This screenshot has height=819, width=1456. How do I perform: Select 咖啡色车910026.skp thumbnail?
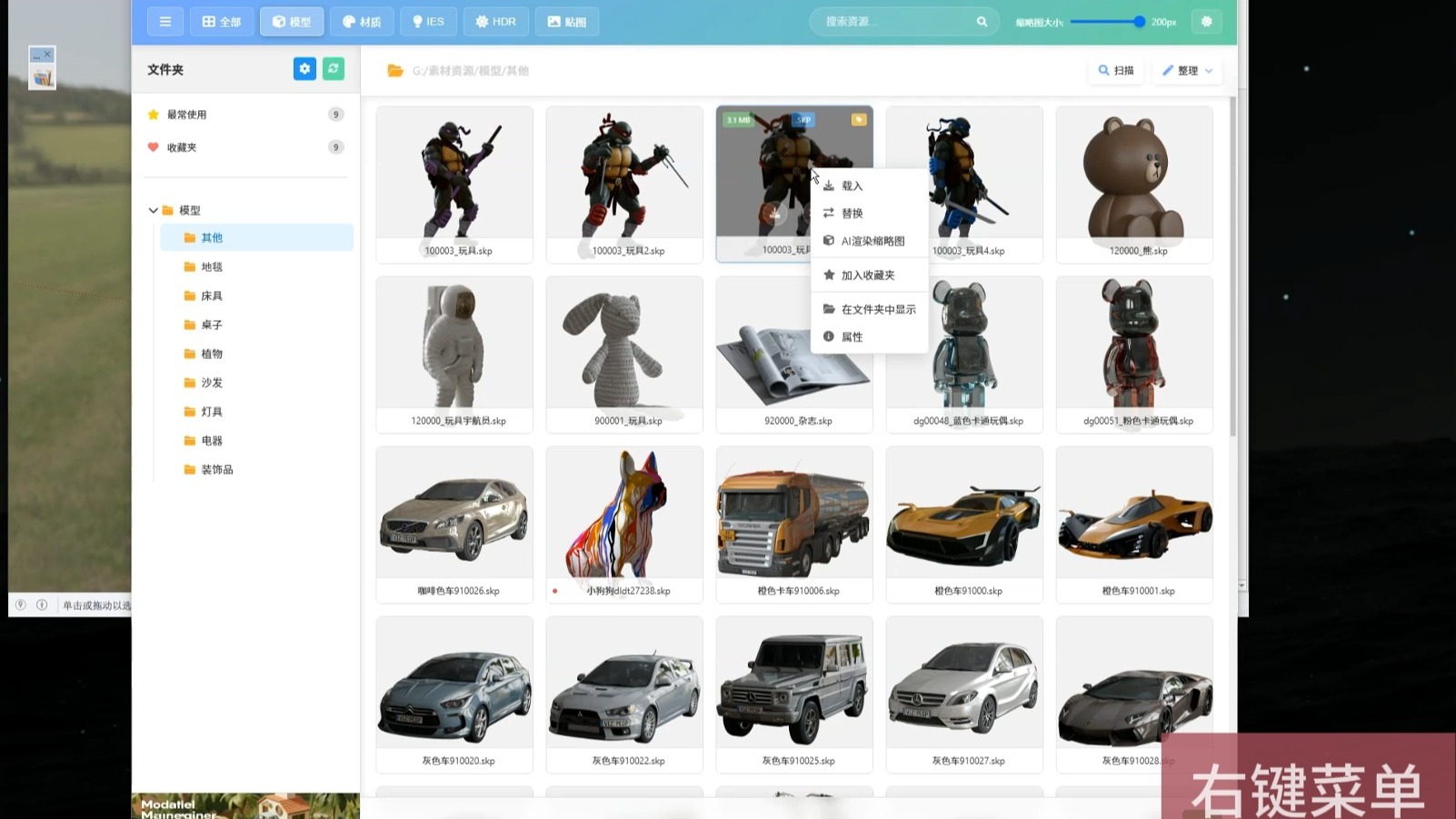(x=454, y=524)
